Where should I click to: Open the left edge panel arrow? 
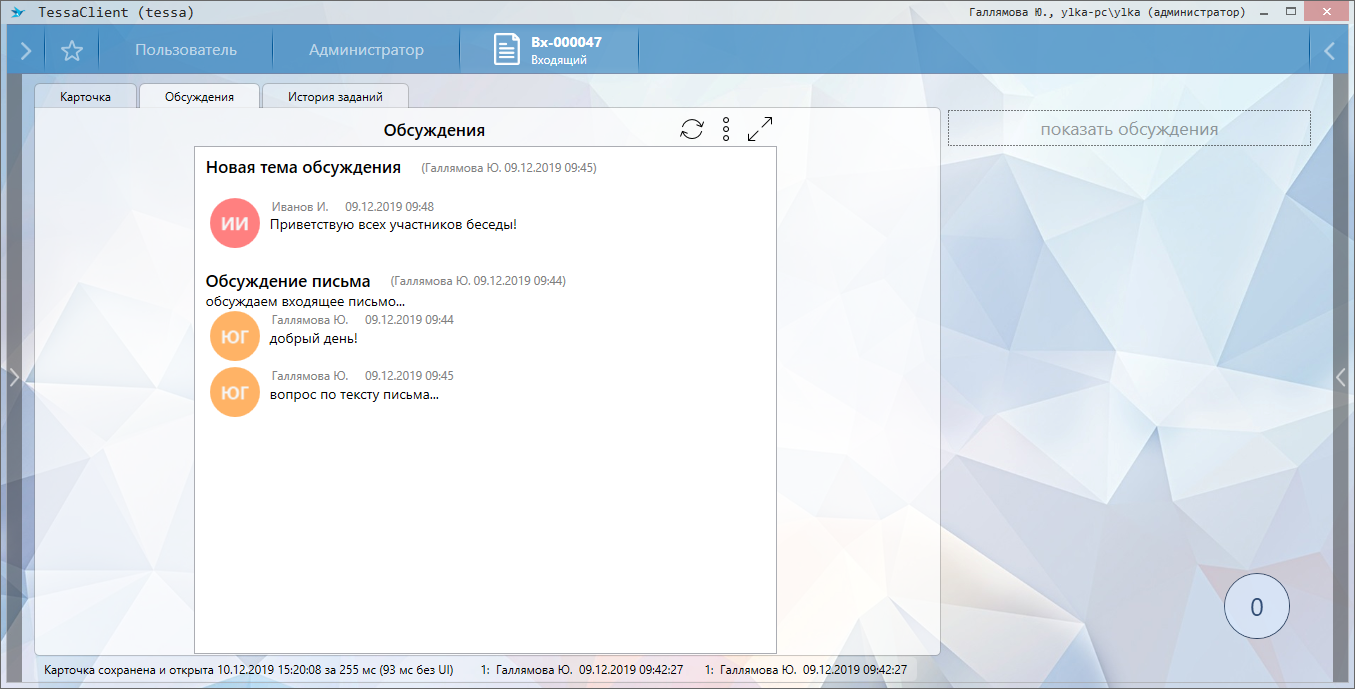[x=14, y=377]
